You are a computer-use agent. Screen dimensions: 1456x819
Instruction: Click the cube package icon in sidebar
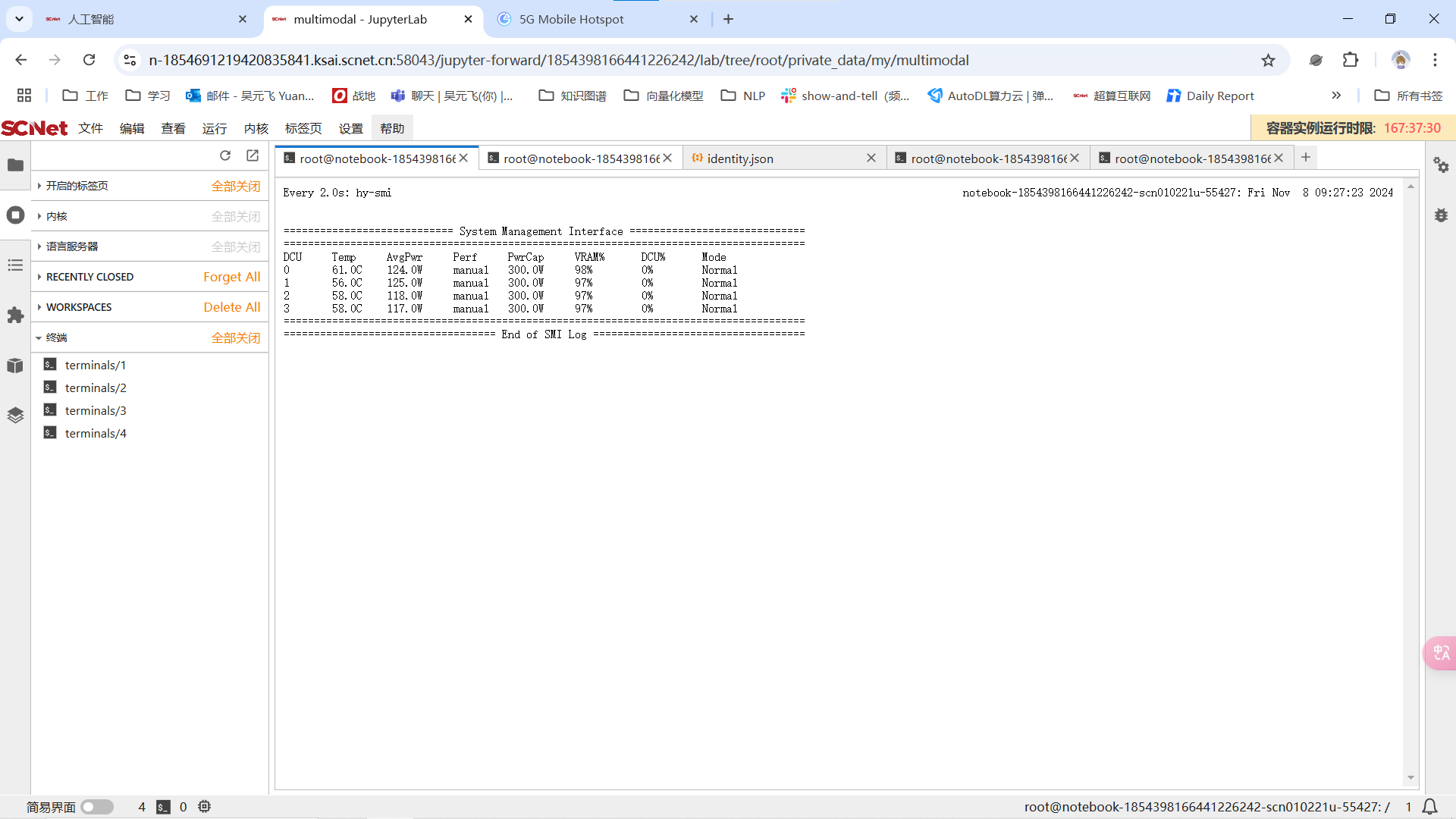15,366
